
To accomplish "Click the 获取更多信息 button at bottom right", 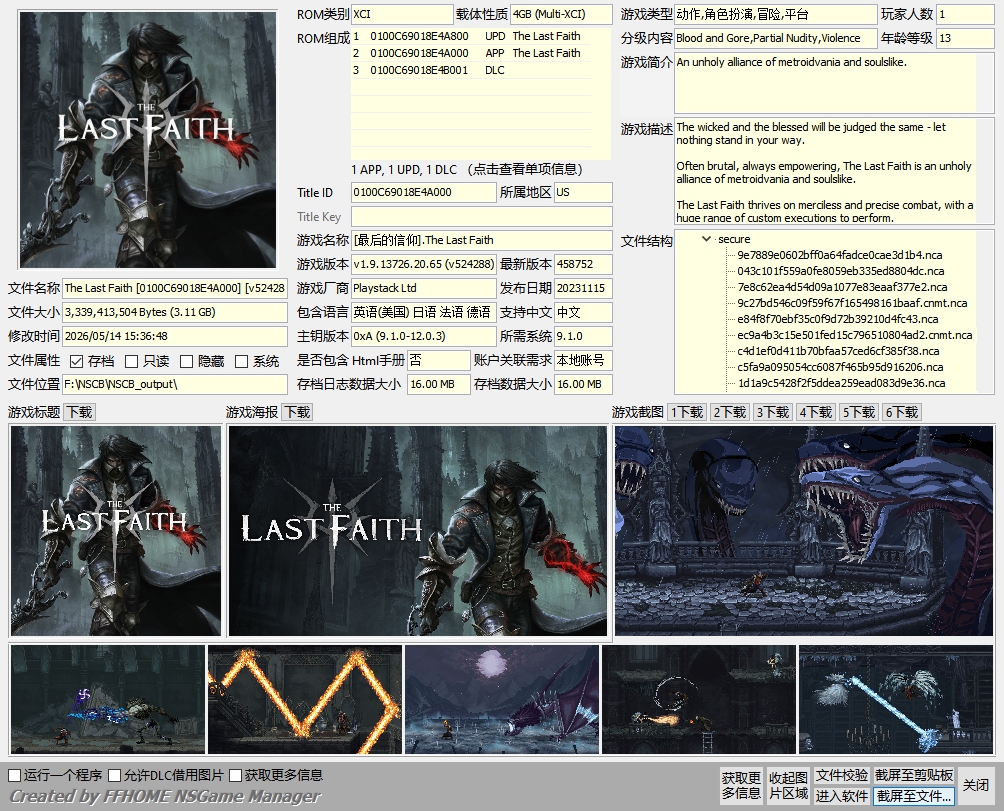I will pyautogui.click(x=741, y=785).
